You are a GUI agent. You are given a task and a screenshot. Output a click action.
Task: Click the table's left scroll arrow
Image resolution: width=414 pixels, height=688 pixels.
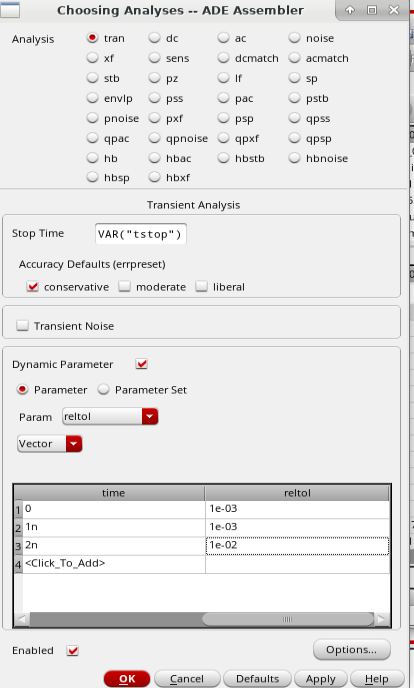point(21,620)
